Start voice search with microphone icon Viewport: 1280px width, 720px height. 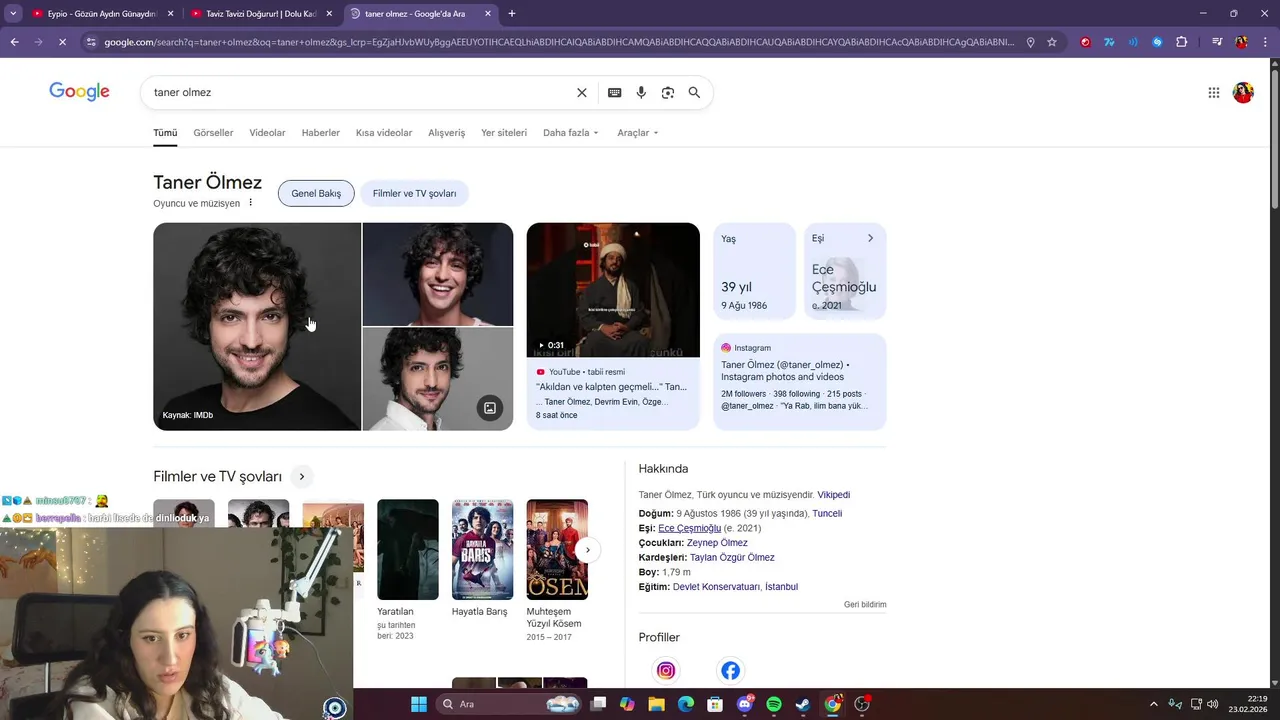(x=641, y=92)
